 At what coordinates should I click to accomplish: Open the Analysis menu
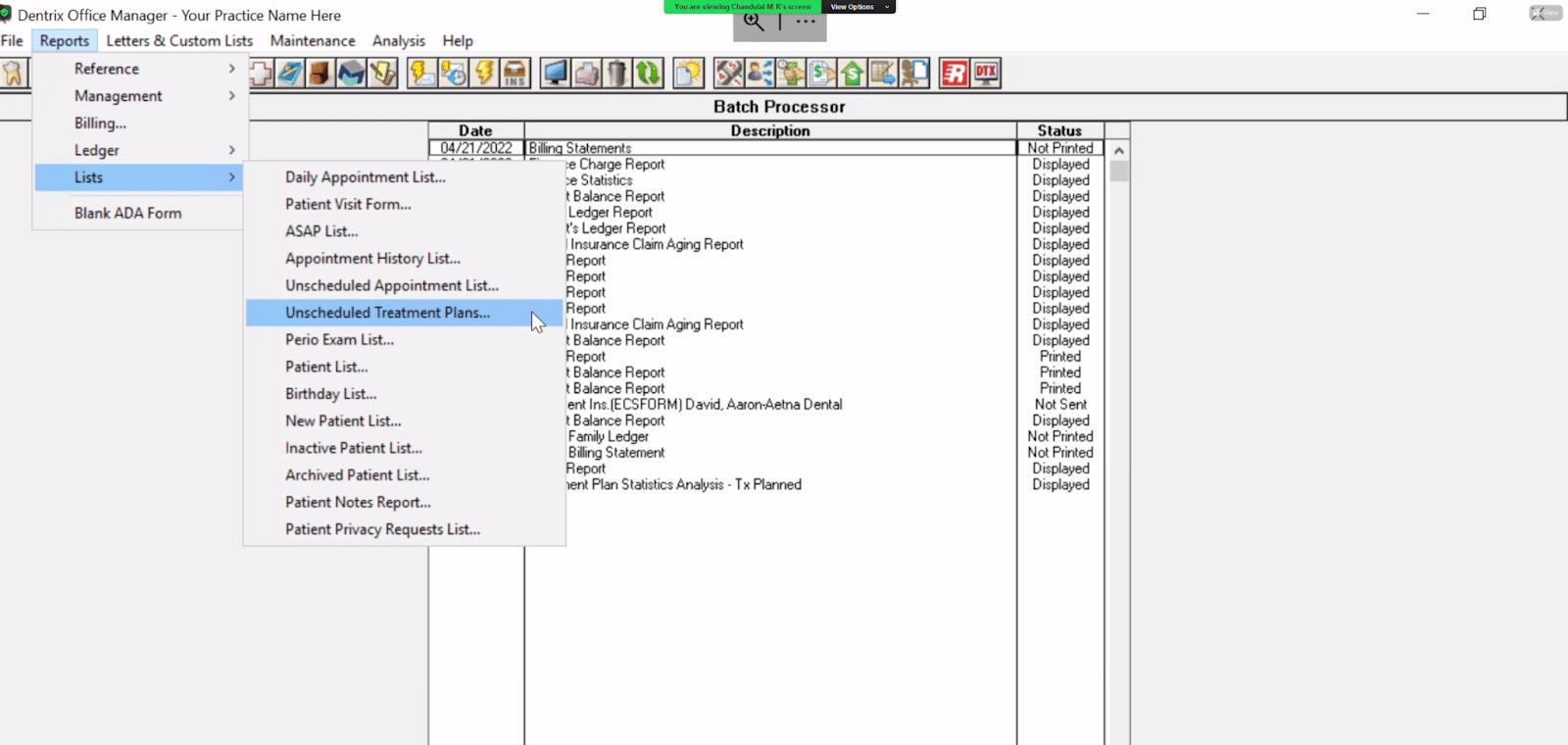click(399, 41)
